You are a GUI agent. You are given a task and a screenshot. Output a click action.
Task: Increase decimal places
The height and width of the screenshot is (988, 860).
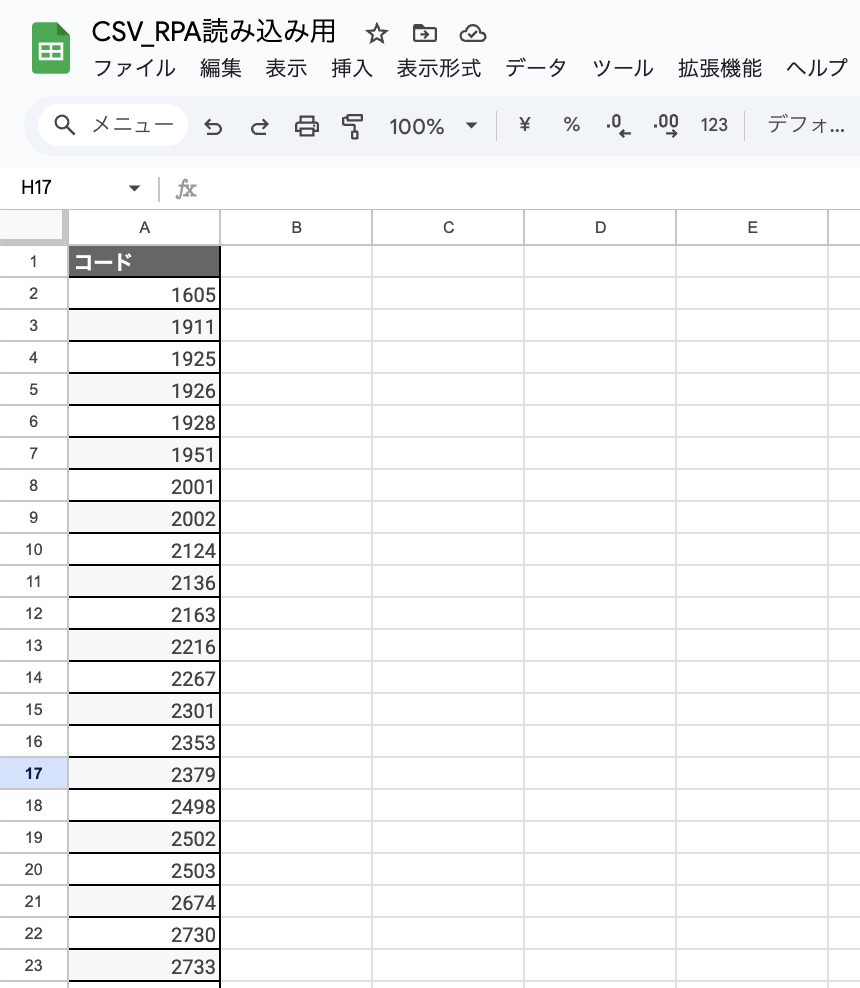tap(665, 126)
